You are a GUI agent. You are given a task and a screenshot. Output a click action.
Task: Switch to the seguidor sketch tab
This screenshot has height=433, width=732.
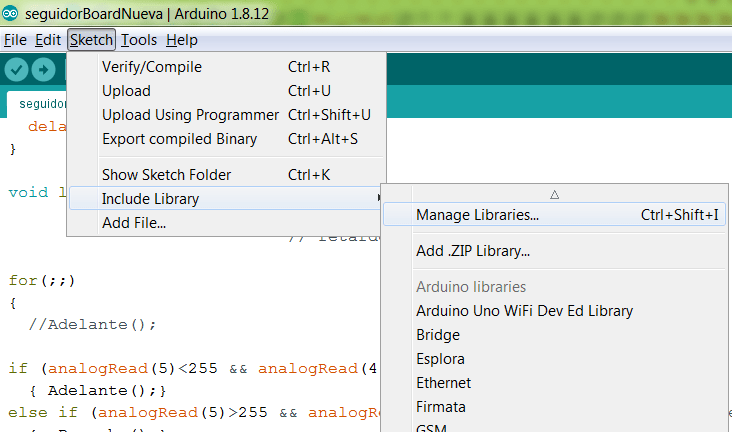click(37, 104)
